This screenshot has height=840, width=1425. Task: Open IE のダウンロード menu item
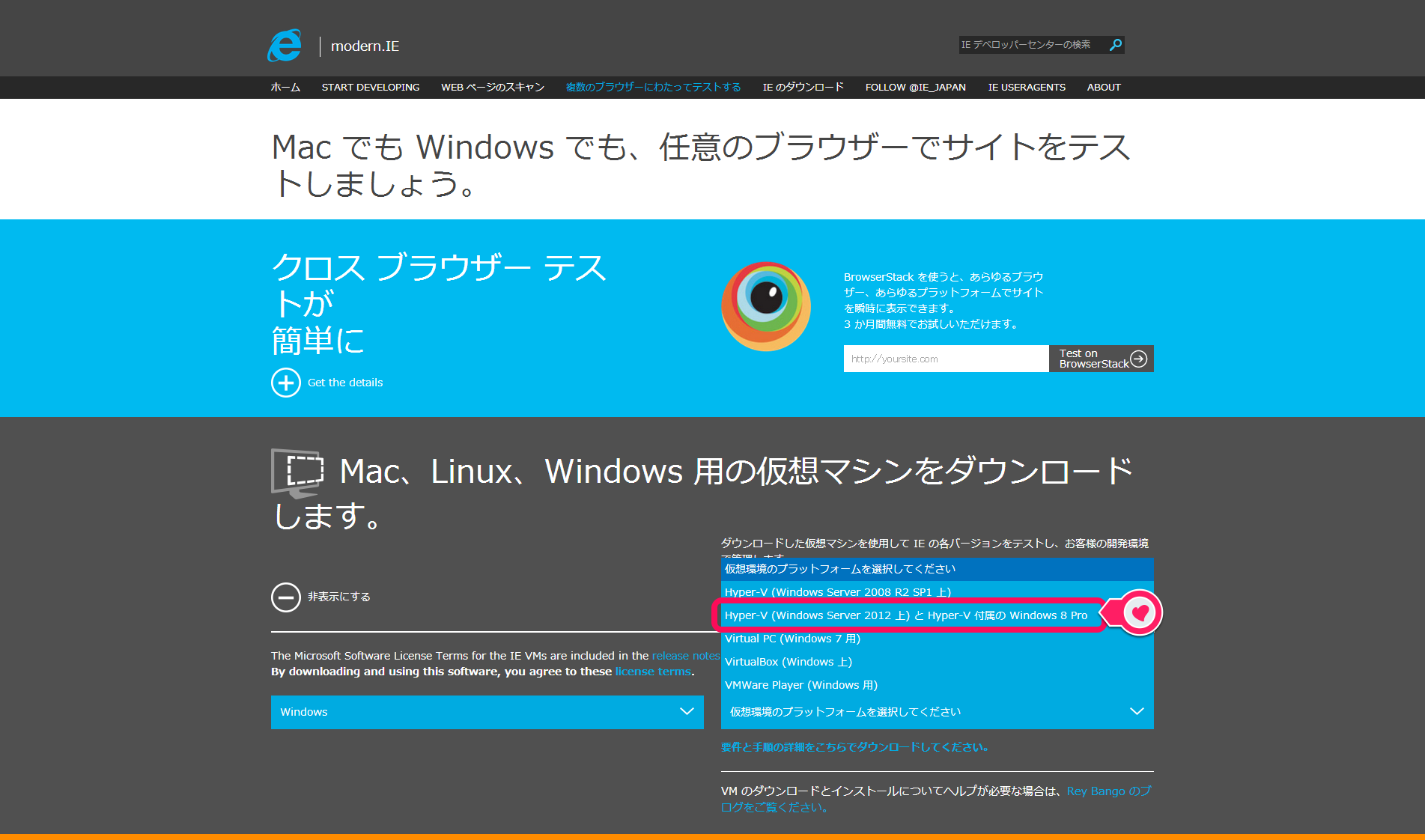coord(803,88)
